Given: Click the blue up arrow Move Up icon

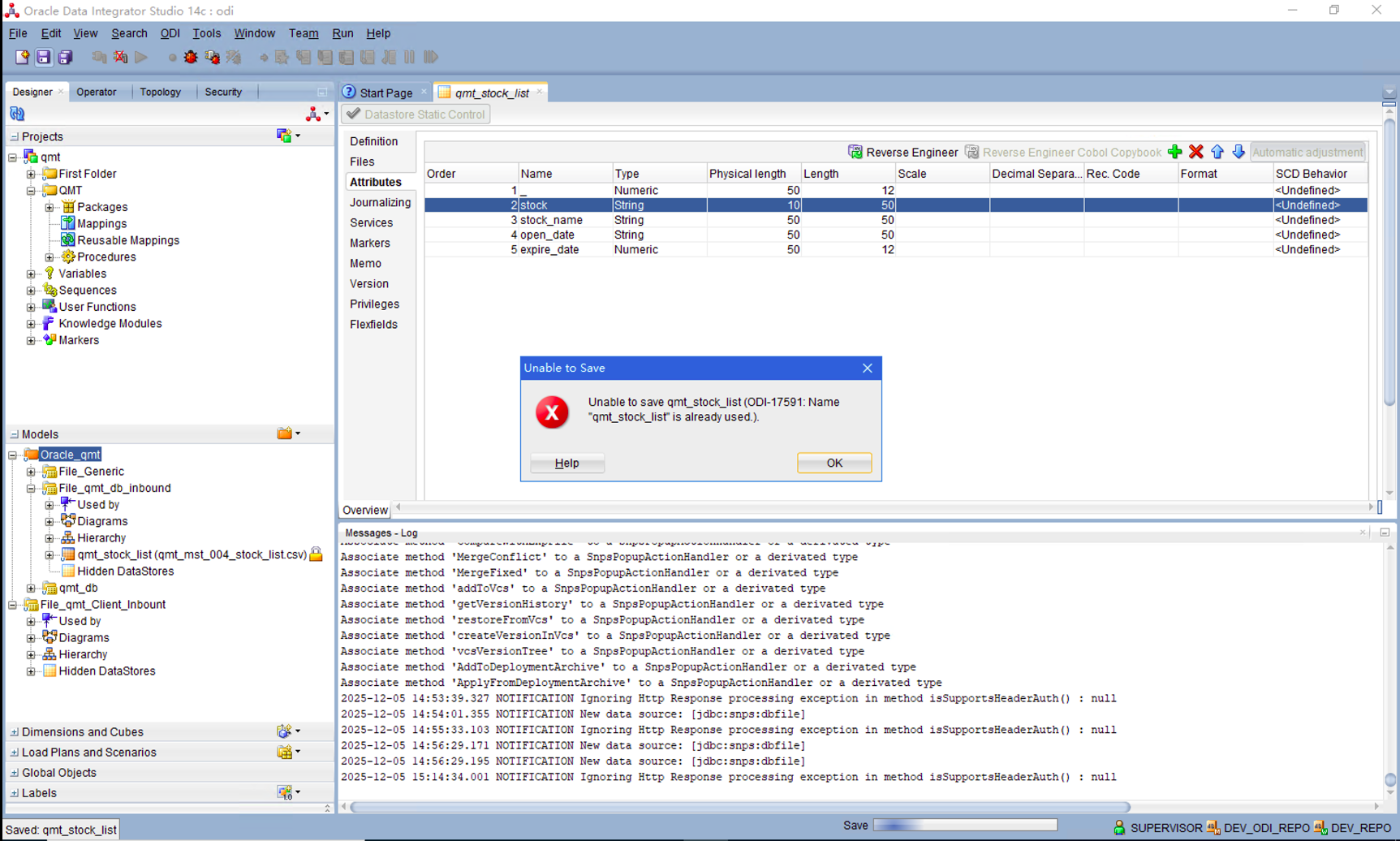Looking at the screenshot, I should 1217,152.
